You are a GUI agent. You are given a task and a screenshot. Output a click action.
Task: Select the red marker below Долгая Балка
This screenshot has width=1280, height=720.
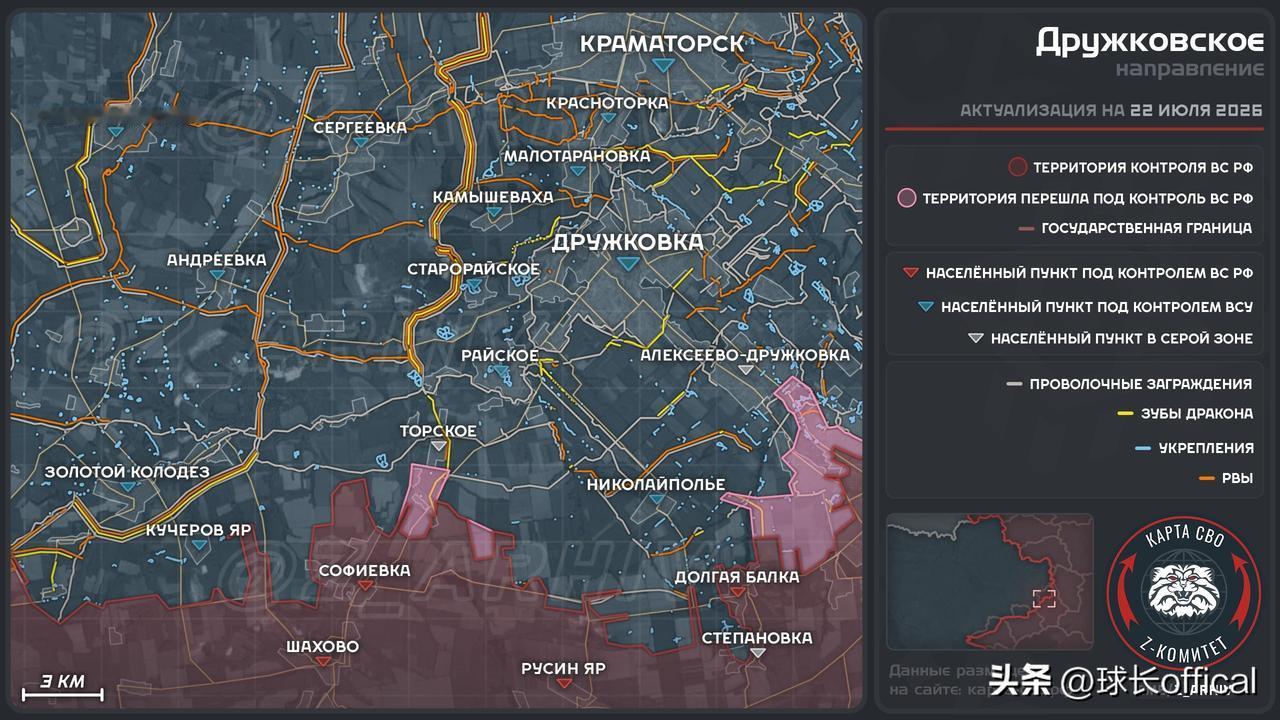[x=737, y=592]
